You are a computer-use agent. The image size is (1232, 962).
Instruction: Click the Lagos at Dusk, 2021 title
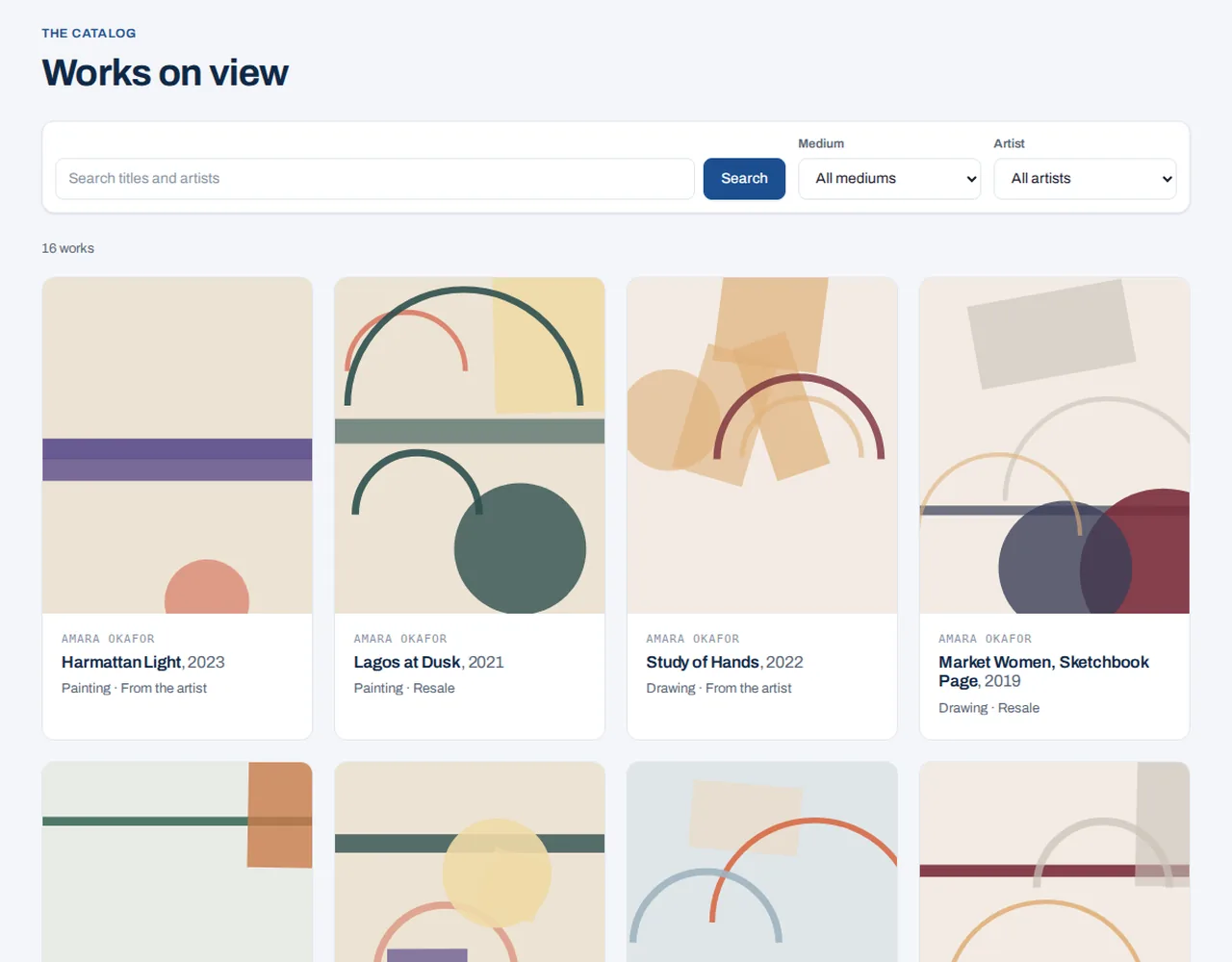[x=428, y=662]
